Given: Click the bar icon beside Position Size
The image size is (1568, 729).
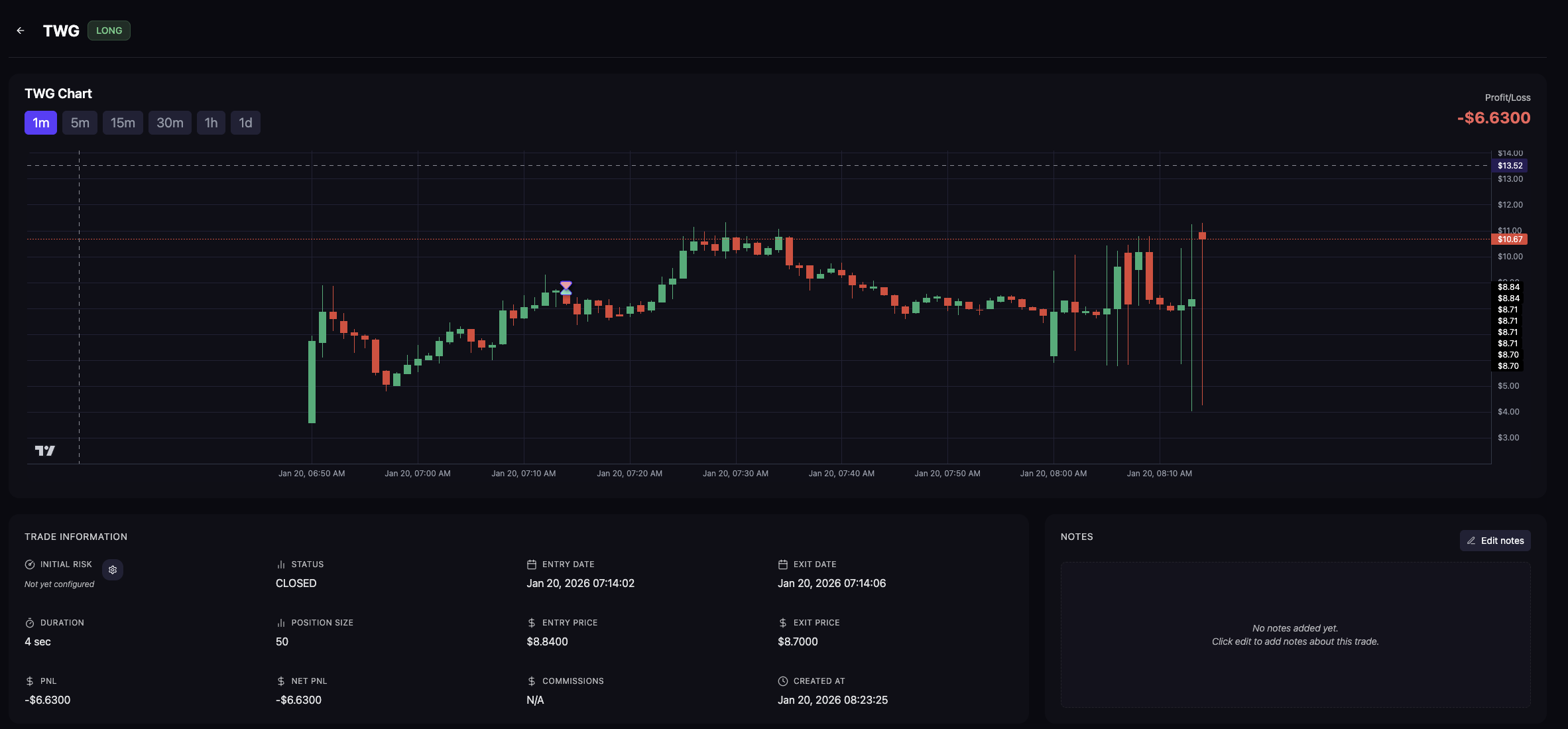Looking at the screenshot, I should click(x=280, y=623).
